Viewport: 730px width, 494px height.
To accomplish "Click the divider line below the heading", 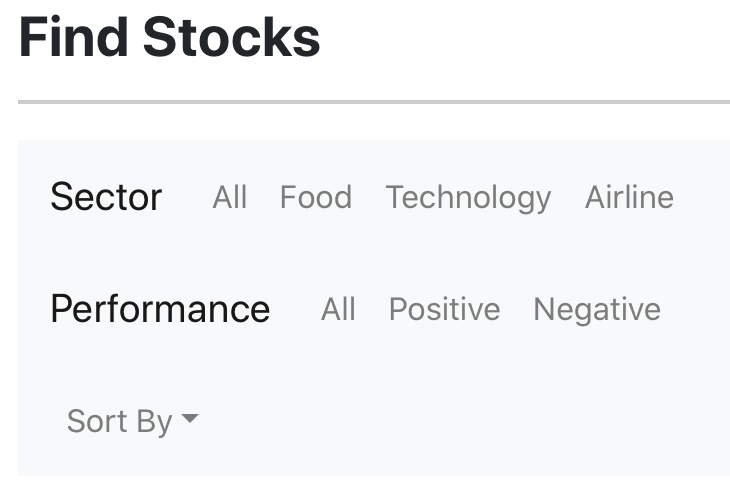I will tap(374, 102).
